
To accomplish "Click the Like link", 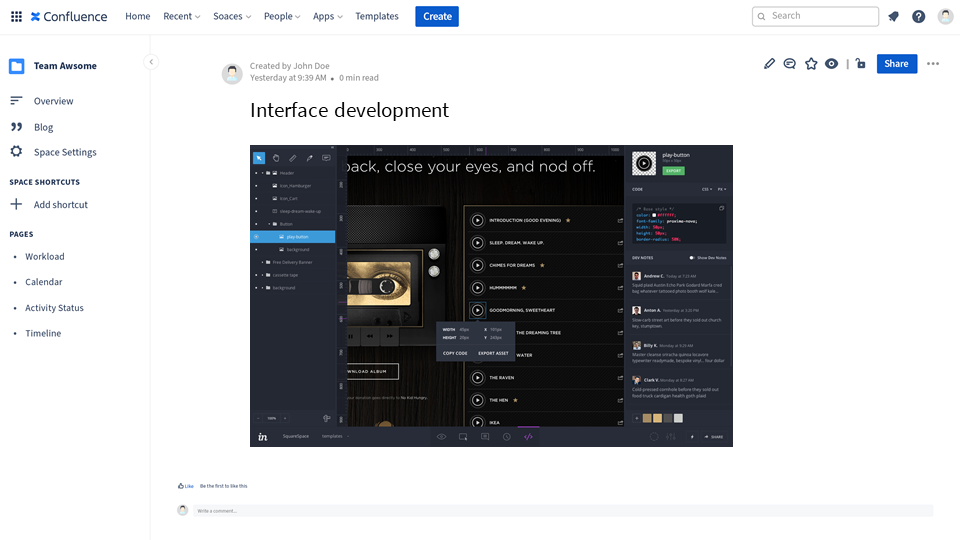I will (186, 486).
